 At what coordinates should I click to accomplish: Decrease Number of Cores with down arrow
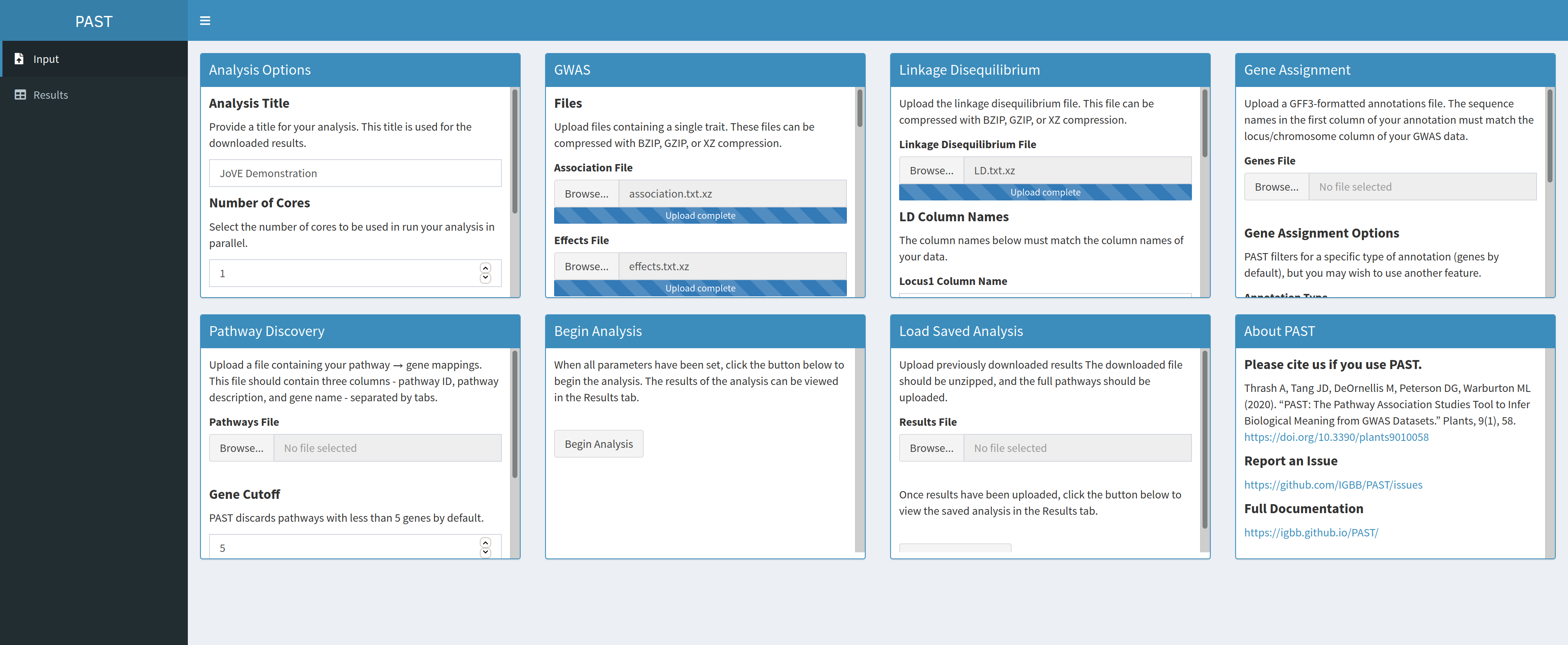(485, 278)
